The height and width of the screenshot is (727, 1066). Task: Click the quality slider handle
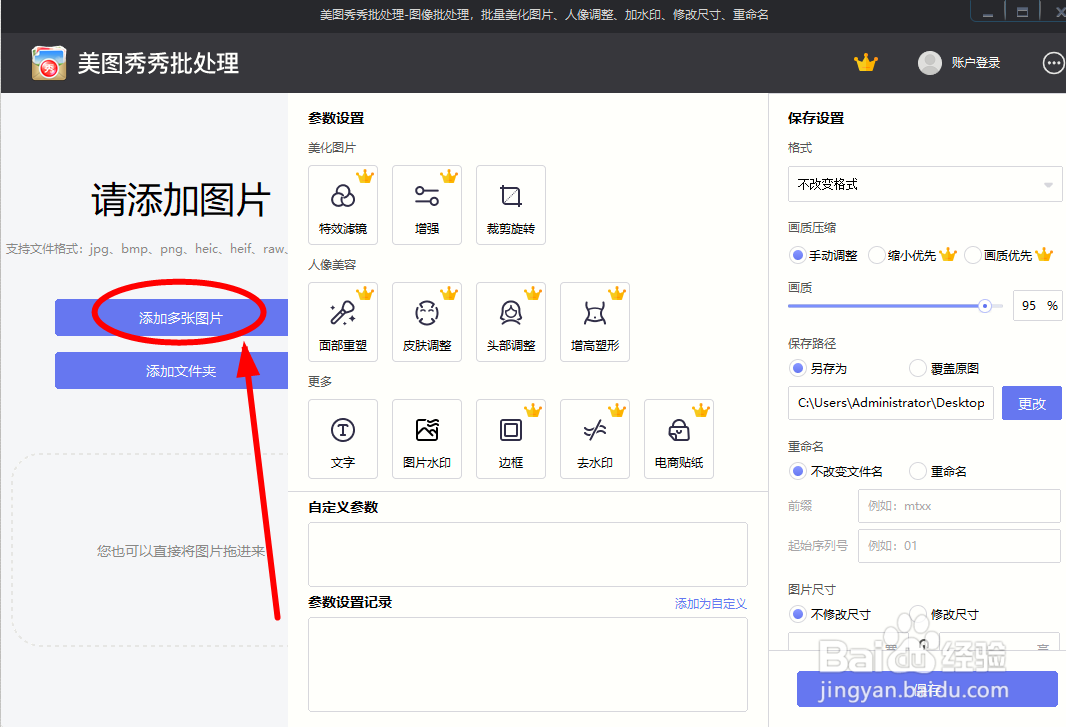tap(984, 306)
